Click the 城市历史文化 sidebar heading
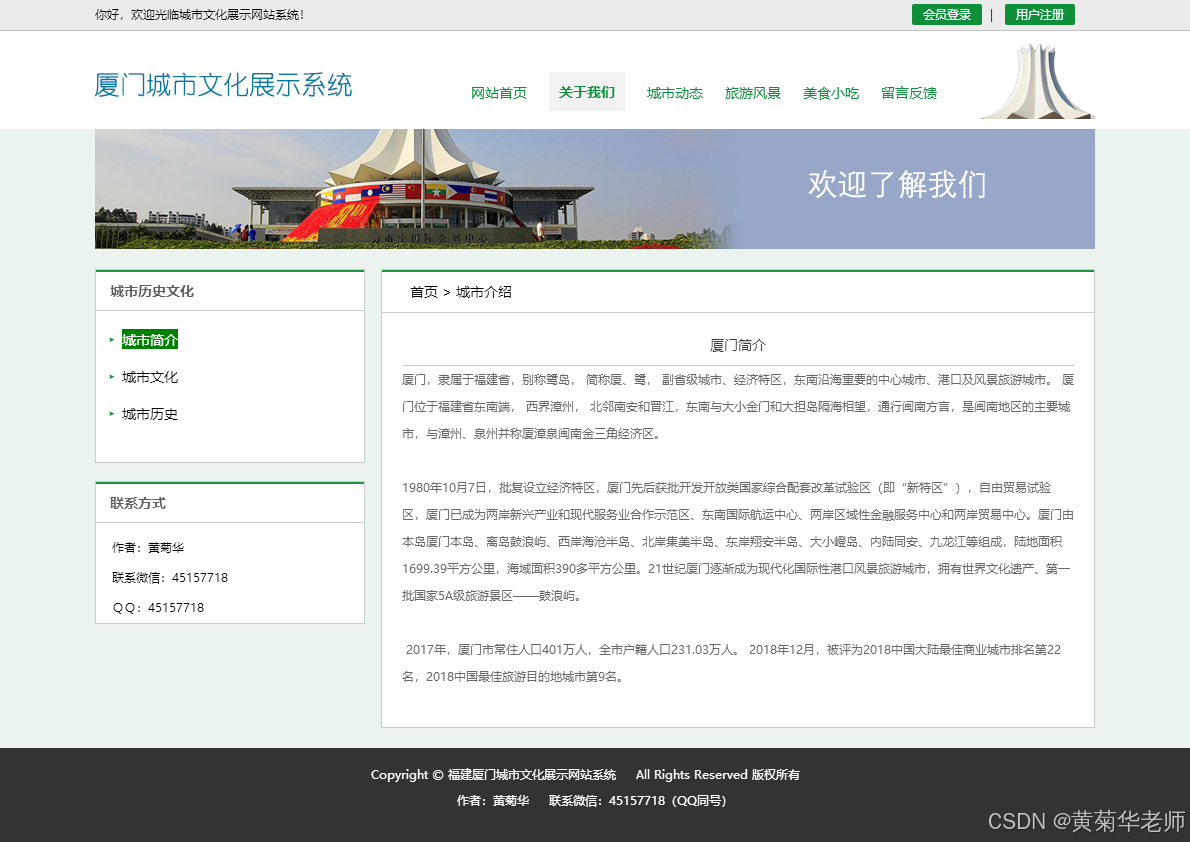 (152, 291)
